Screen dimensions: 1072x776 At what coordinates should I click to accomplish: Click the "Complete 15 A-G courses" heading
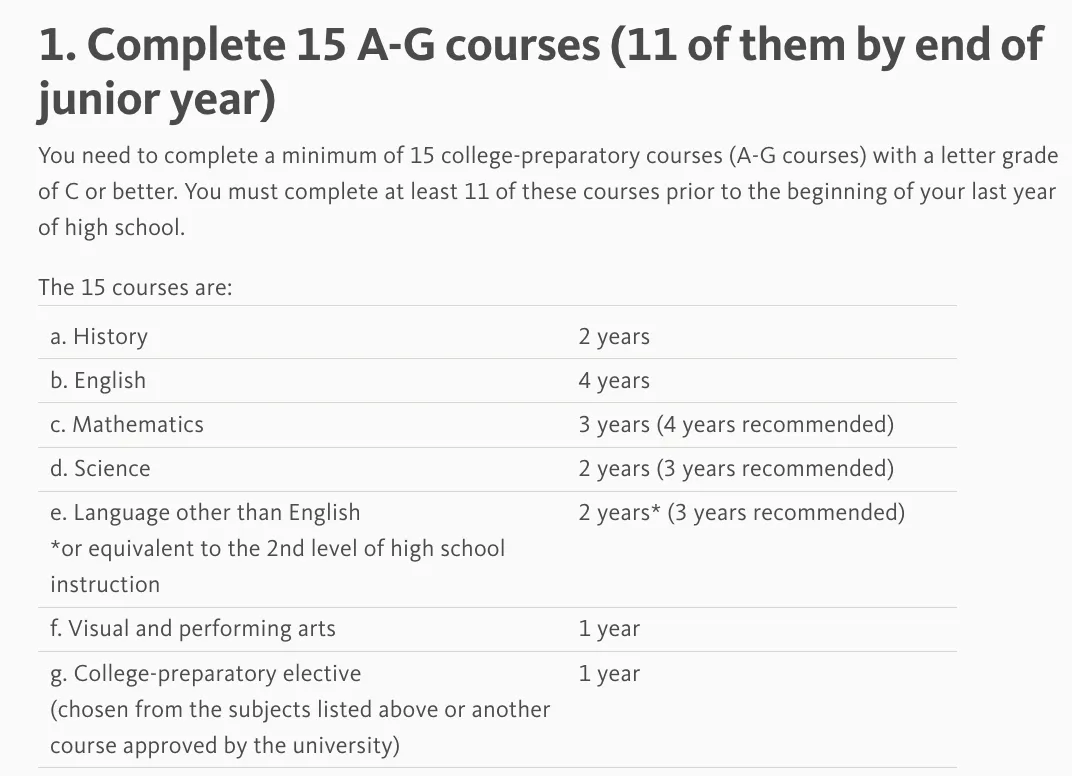point(540,46)
